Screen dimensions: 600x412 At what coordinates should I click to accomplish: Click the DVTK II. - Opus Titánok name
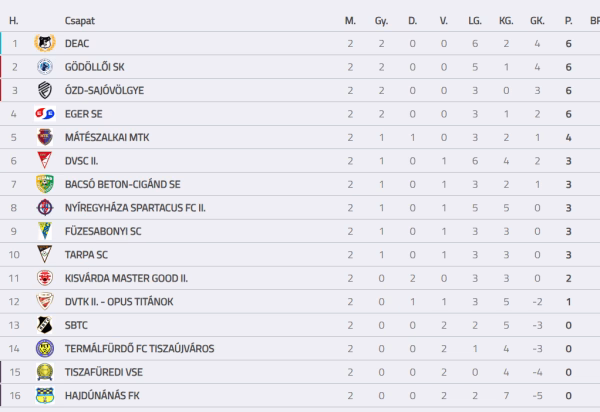(119, 302)
